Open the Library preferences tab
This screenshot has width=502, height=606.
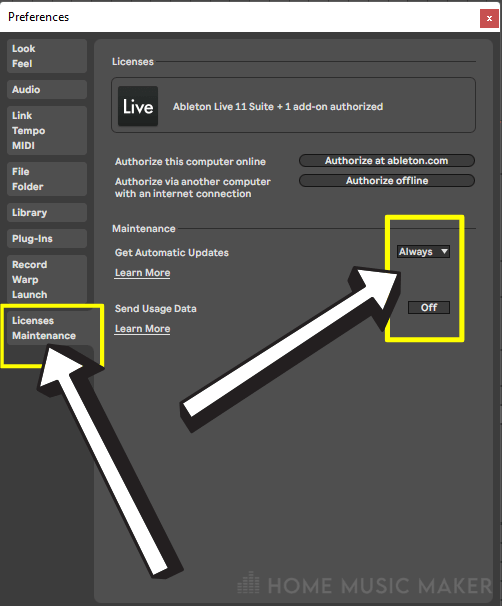[47, 213]
